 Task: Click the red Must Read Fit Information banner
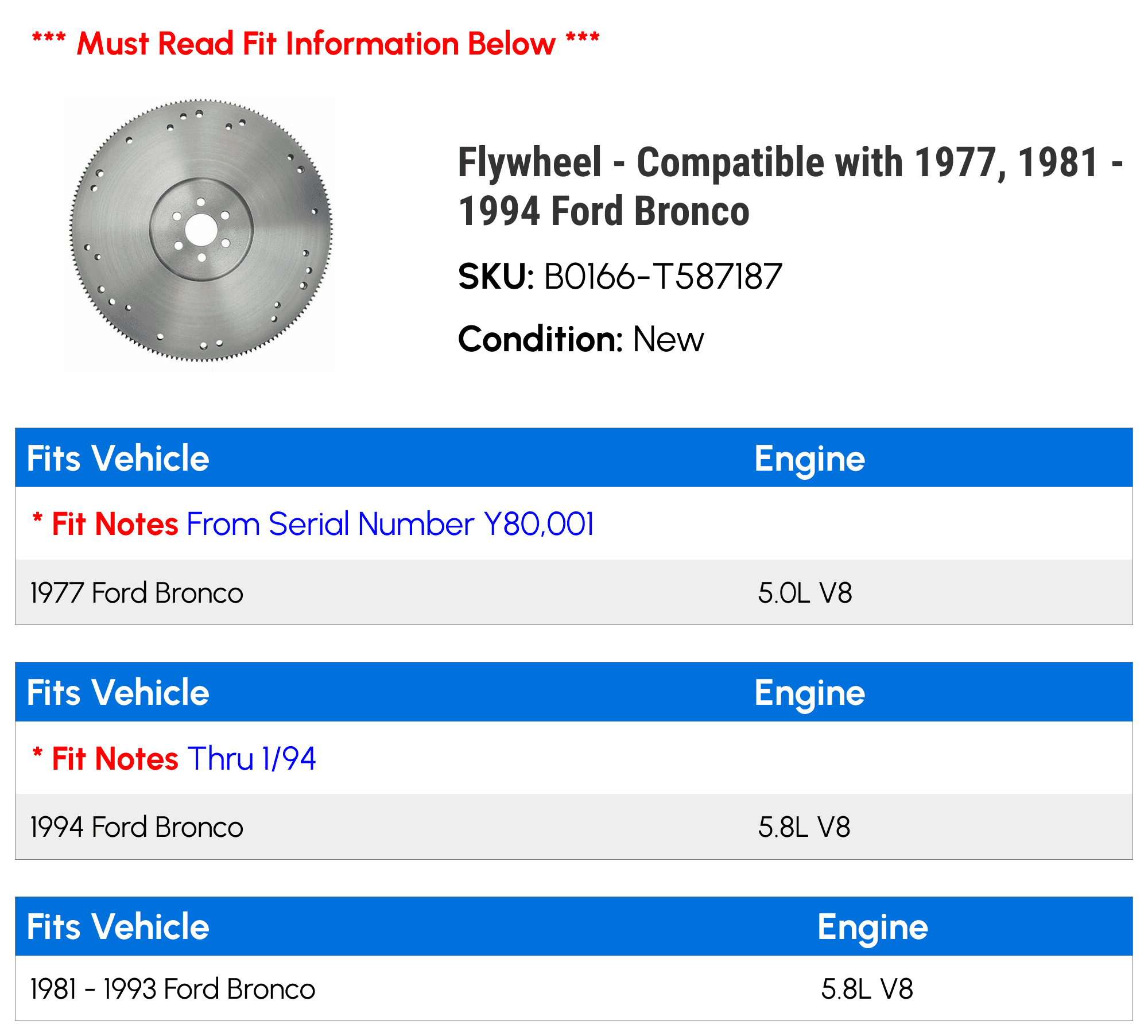[316, 44]
